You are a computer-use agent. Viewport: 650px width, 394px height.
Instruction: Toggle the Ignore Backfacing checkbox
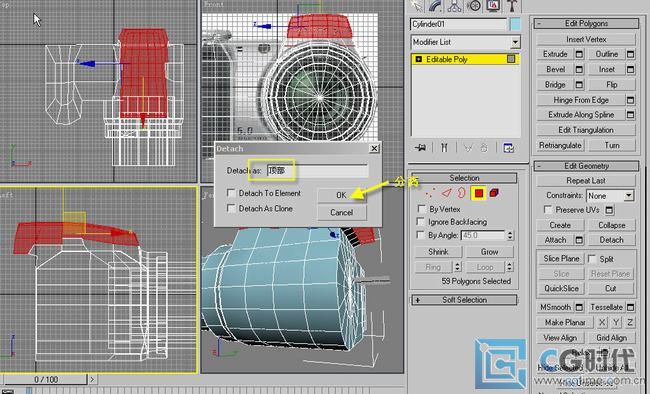pyautogui.click(x=421, y=222)
